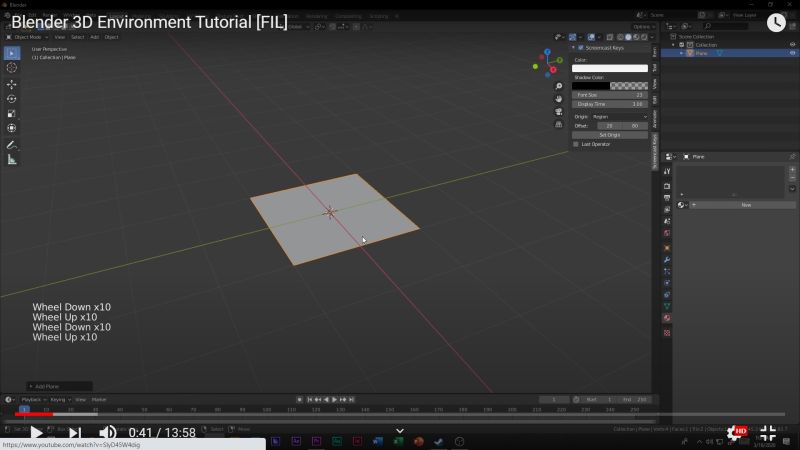Select the Cursor tool
The image size is (800, 450).
tap(12, 68)
